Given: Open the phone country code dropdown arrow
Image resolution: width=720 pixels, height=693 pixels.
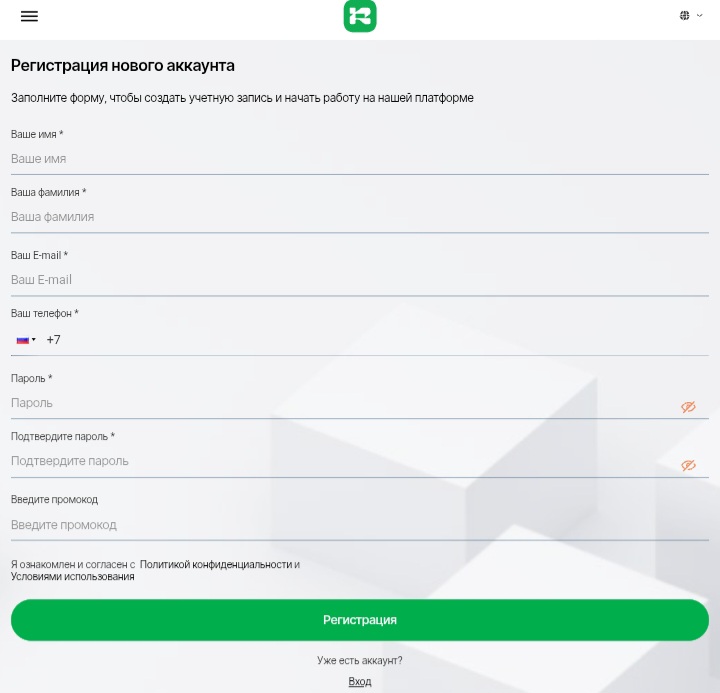Looking at the screenshot, I should [34, 340].
